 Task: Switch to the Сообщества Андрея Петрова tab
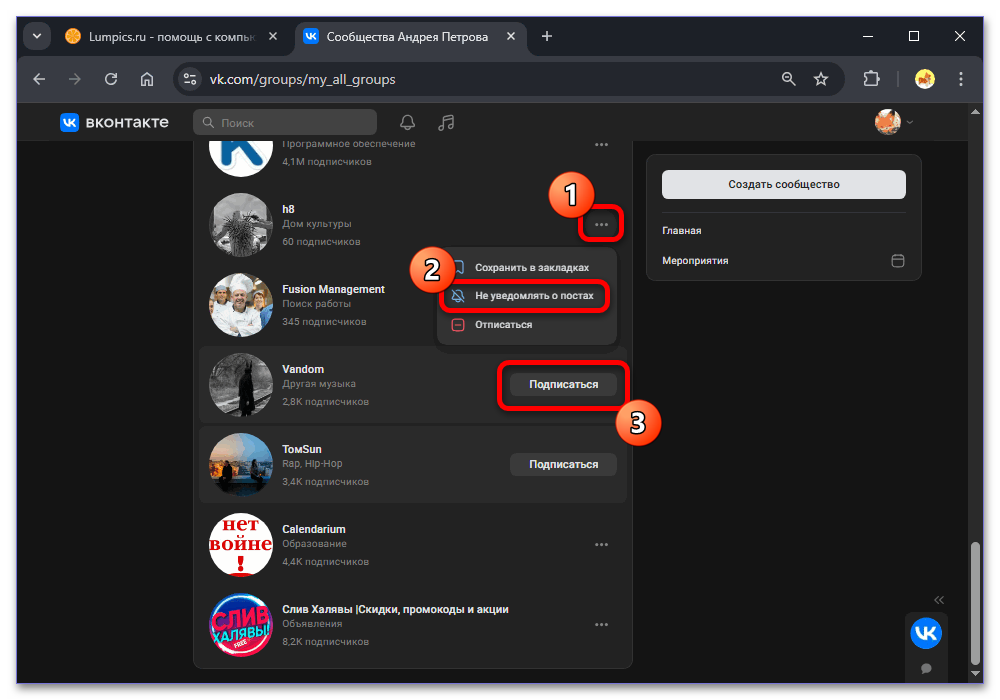(x=411, y=37)
